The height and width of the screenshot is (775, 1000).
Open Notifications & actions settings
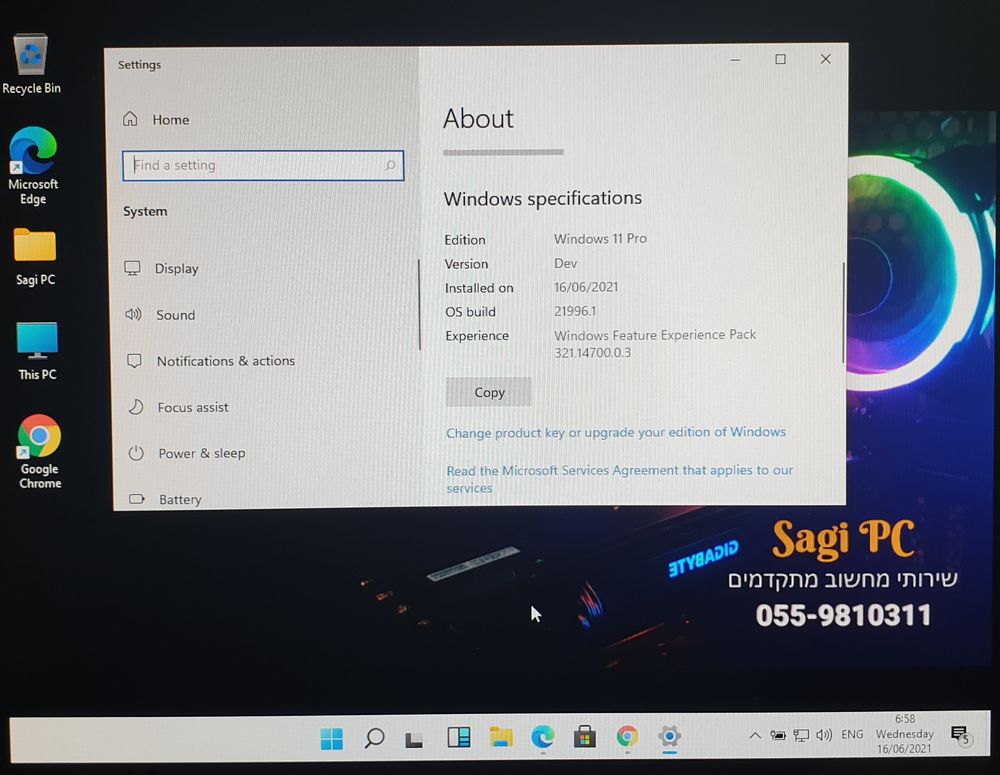click(x=225, y=361)
